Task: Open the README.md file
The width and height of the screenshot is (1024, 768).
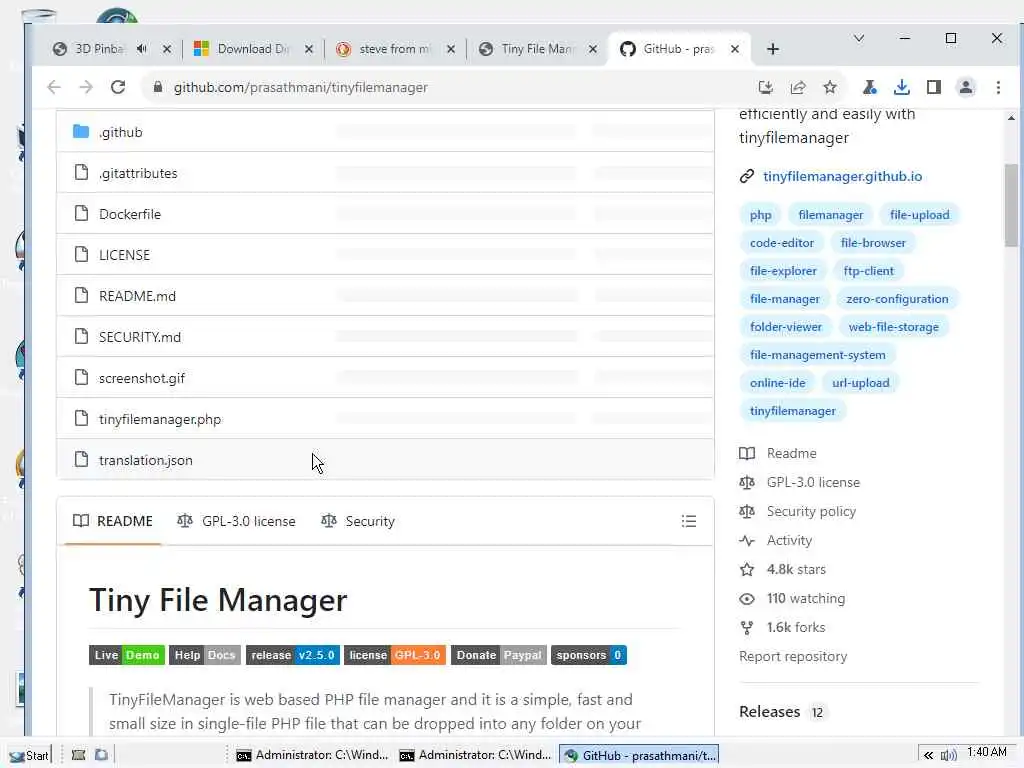Action: click(x=137, y=296)
